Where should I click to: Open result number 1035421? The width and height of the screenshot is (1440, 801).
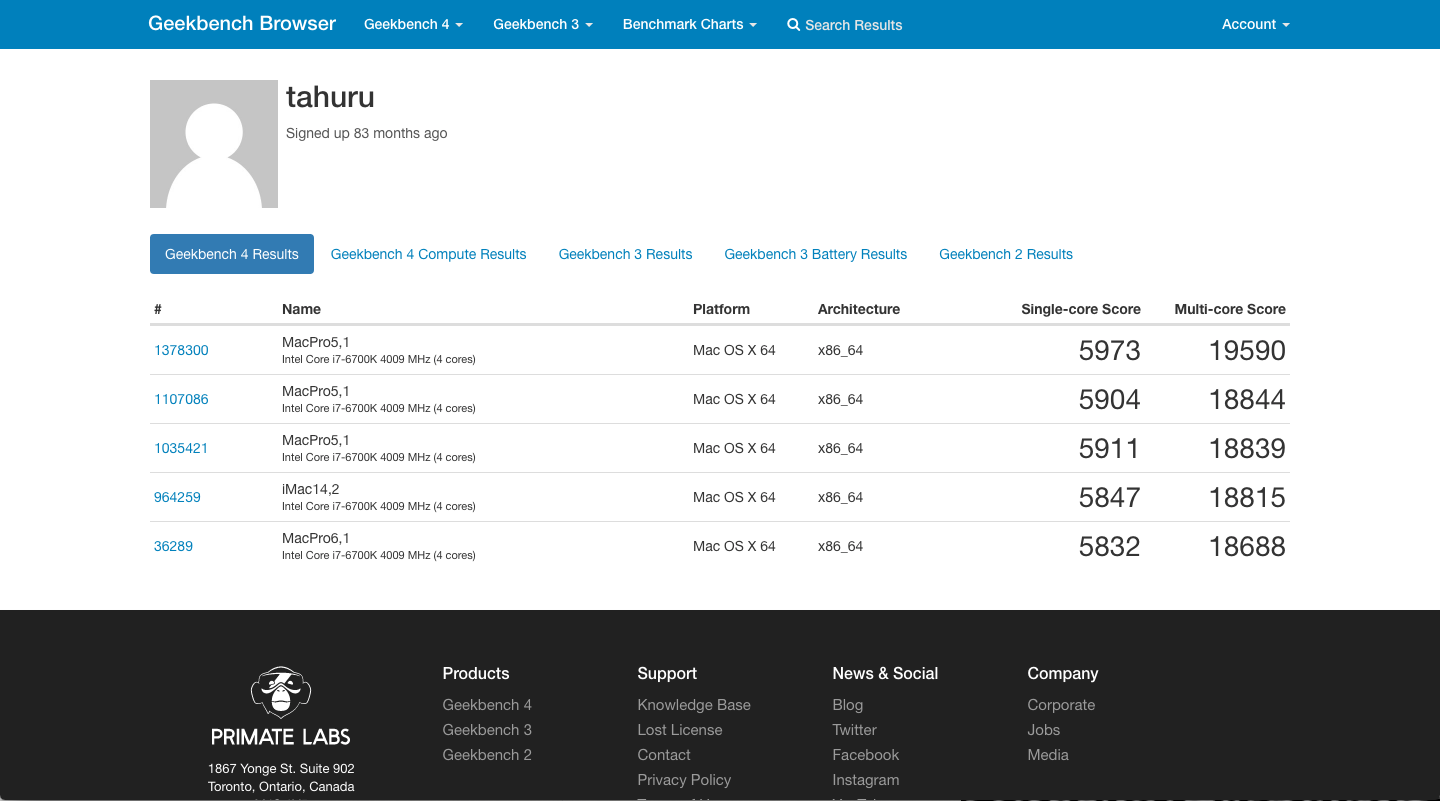pyautogui.click(x=181, y=448)
